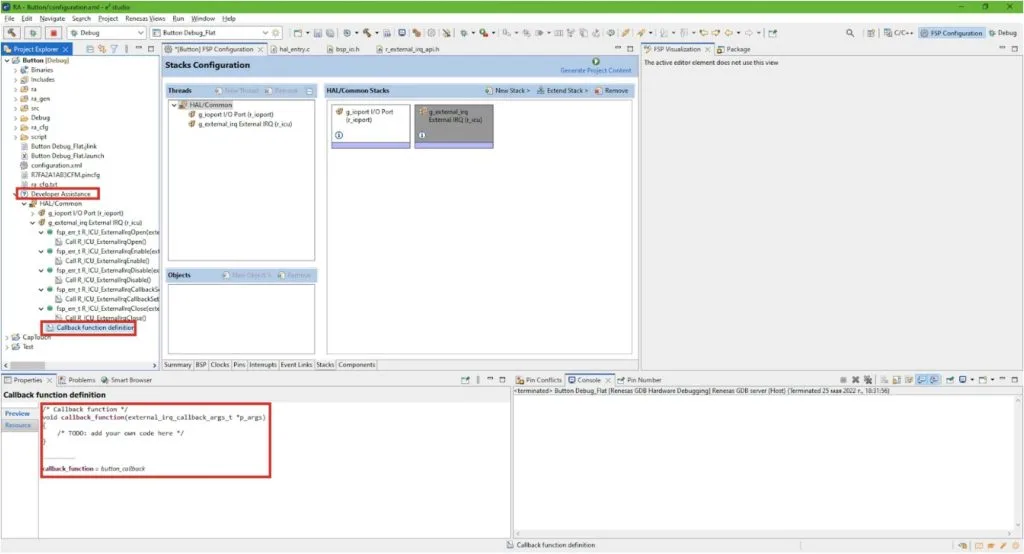Collapse the Button project node
Screen dimensions: 1024x554
pyautogui.click(x=7, y=60)
